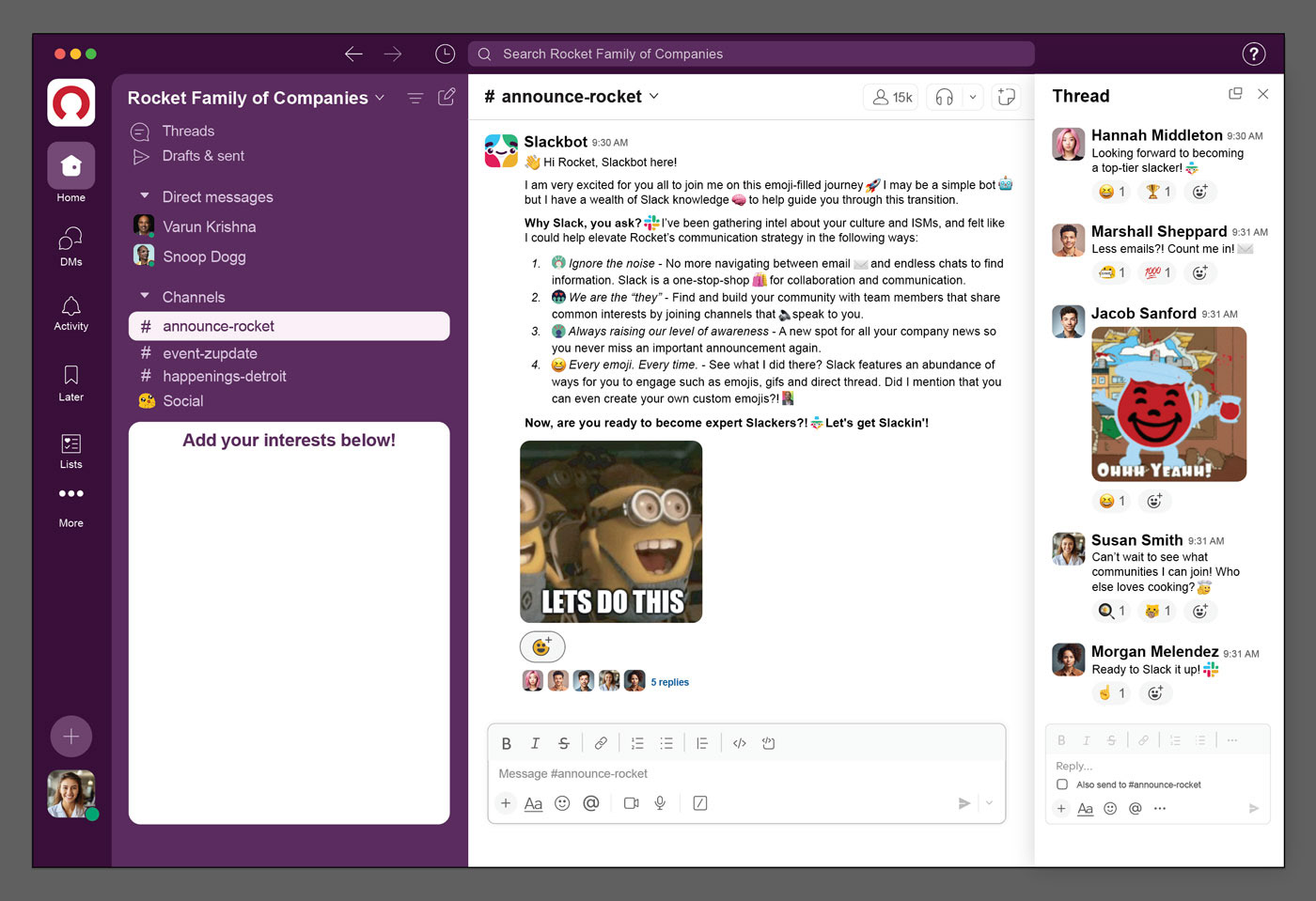Open send options chevron in composer

coord(989,803)
